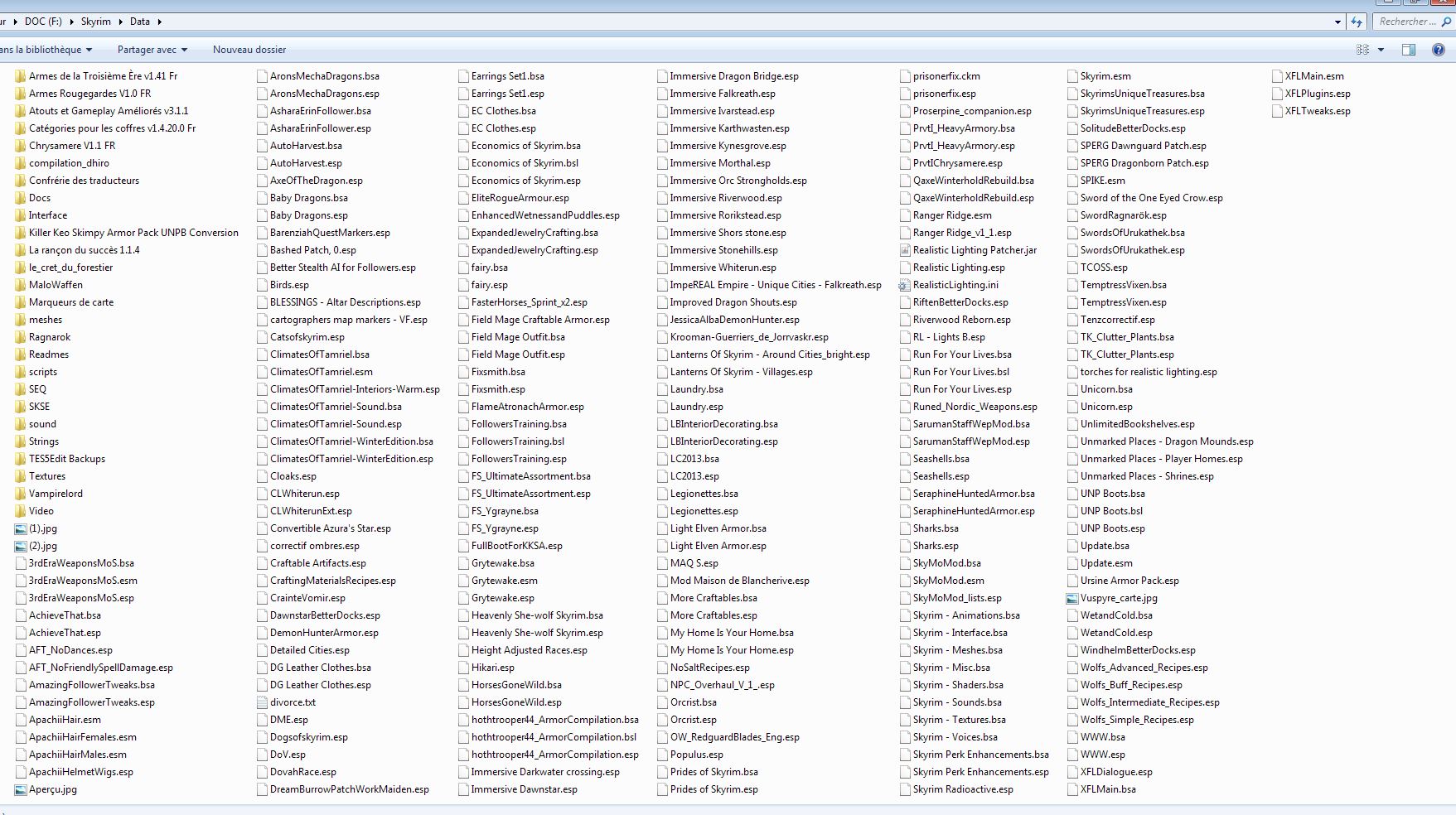Select DOC (F:) in the breadcrumb
The width and height of the screenshot is (1456, 815).
pos(43,22)
